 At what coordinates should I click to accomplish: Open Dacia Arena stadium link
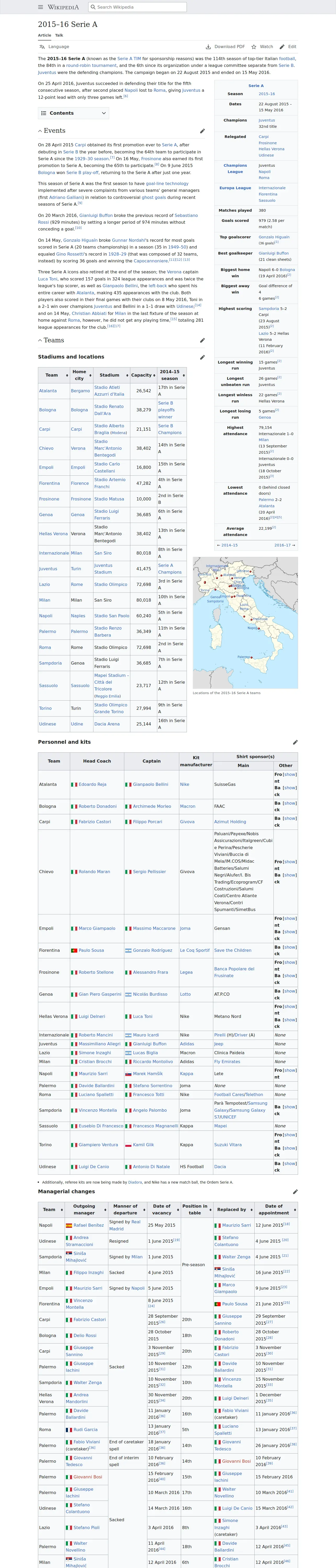tap(107, 724)
